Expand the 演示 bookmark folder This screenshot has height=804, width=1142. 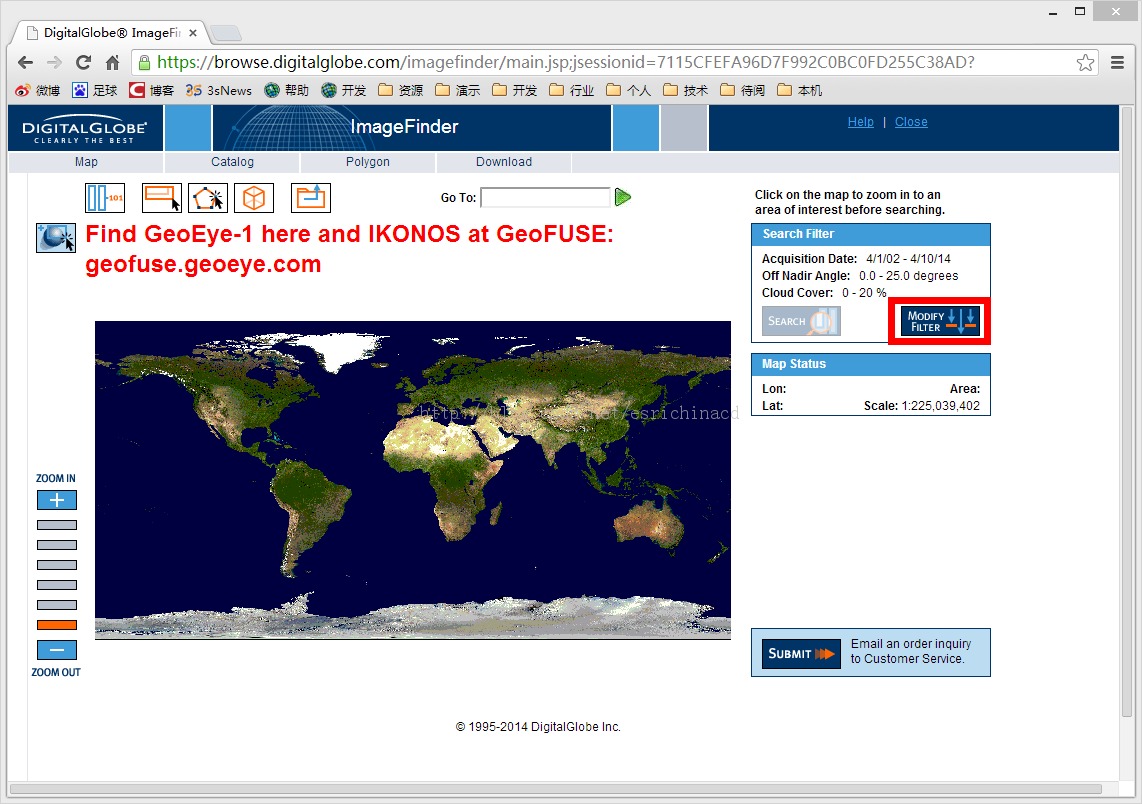click(x=457, y=90)
